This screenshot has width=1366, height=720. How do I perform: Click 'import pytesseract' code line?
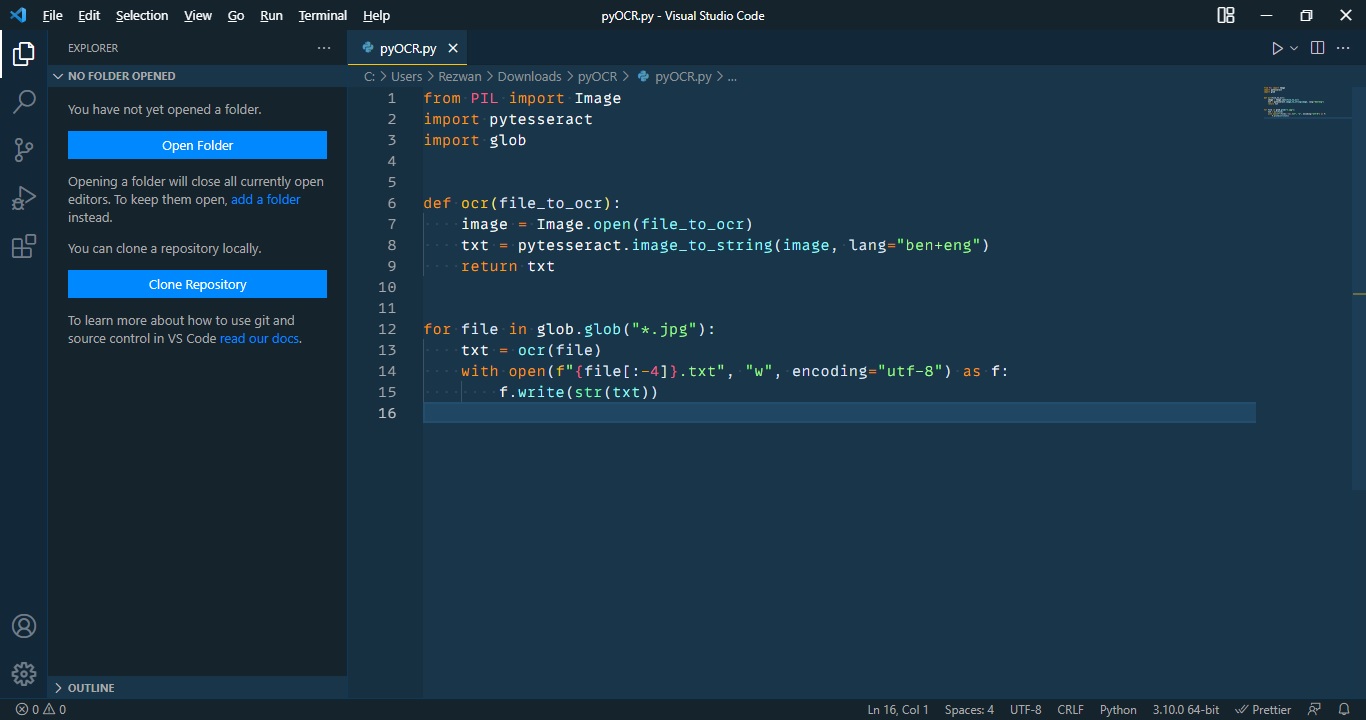[508, 119]
